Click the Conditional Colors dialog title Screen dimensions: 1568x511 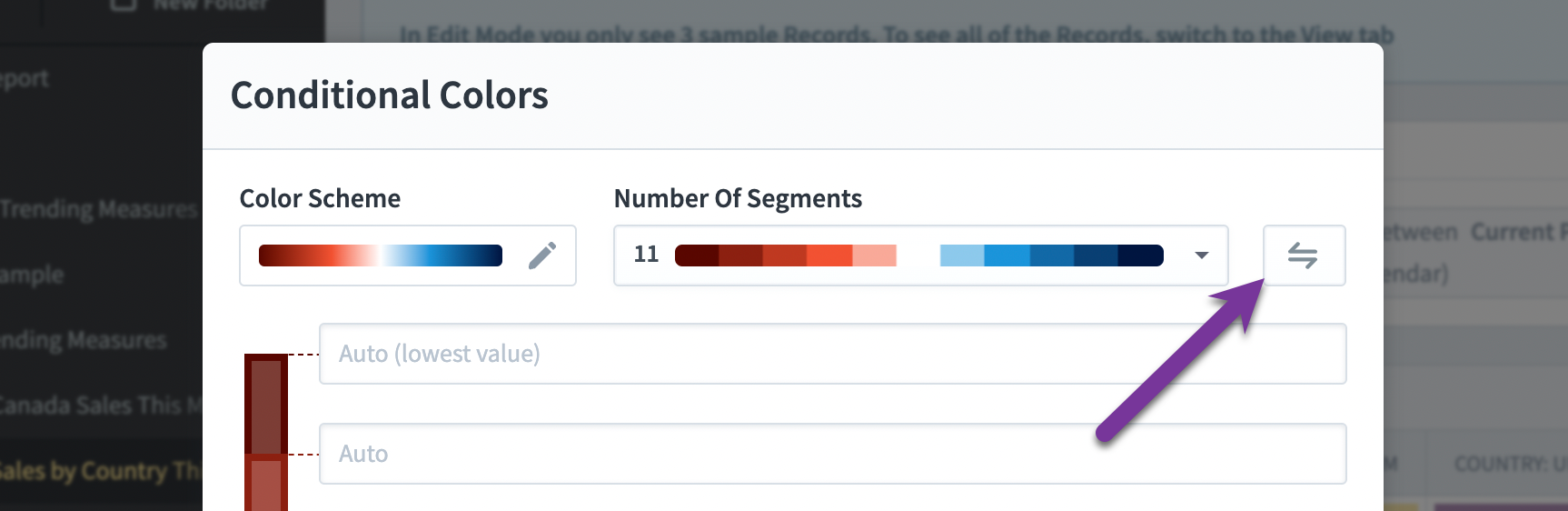(x=390, y=95)
